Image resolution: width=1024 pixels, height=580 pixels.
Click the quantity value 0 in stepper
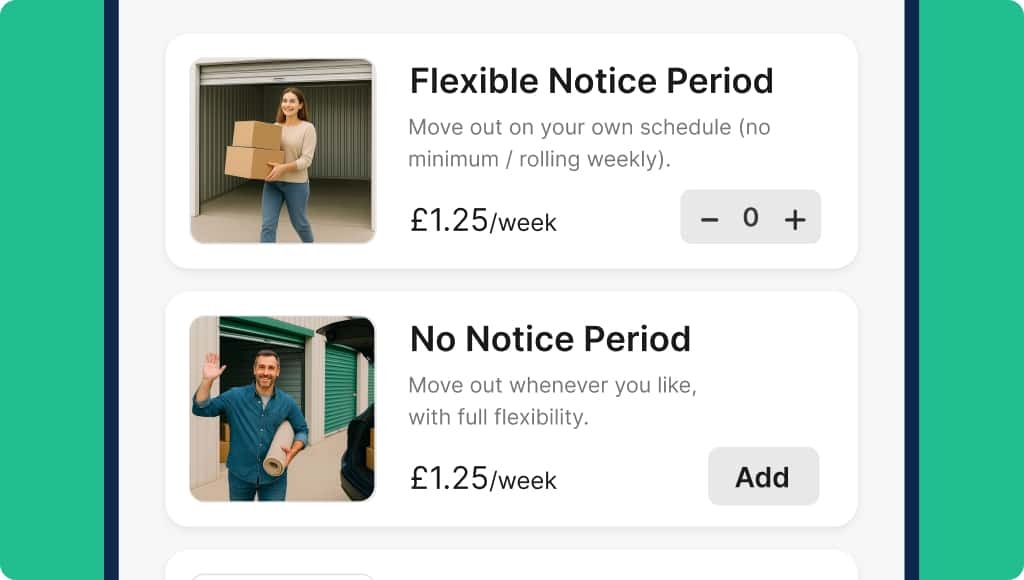tap(751, 217)
